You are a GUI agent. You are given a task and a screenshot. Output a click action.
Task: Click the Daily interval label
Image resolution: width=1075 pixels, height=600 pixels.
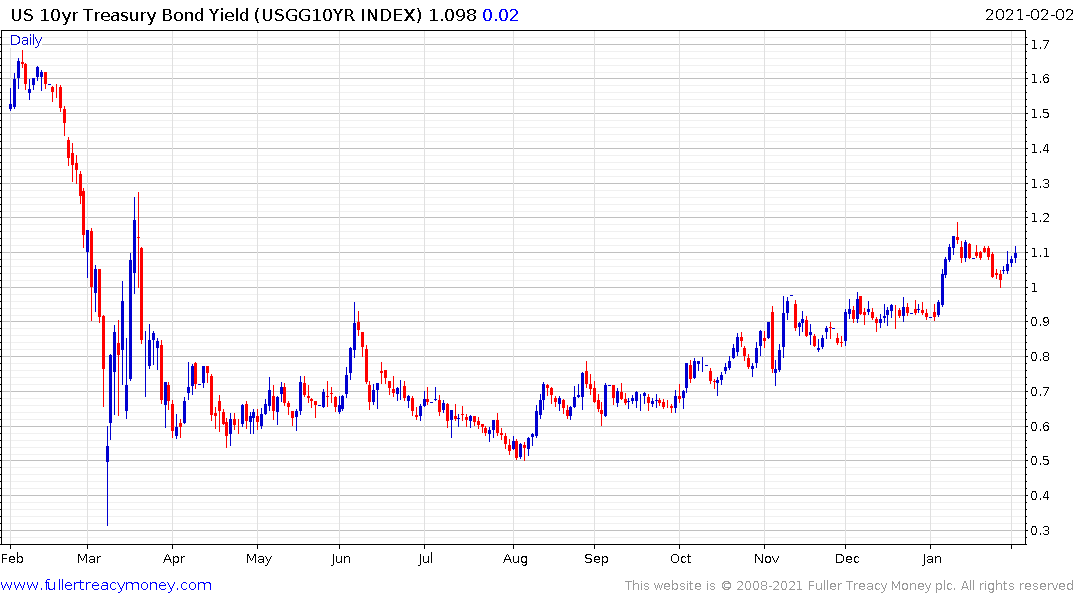pyautogui.click(x=26, y=40)
